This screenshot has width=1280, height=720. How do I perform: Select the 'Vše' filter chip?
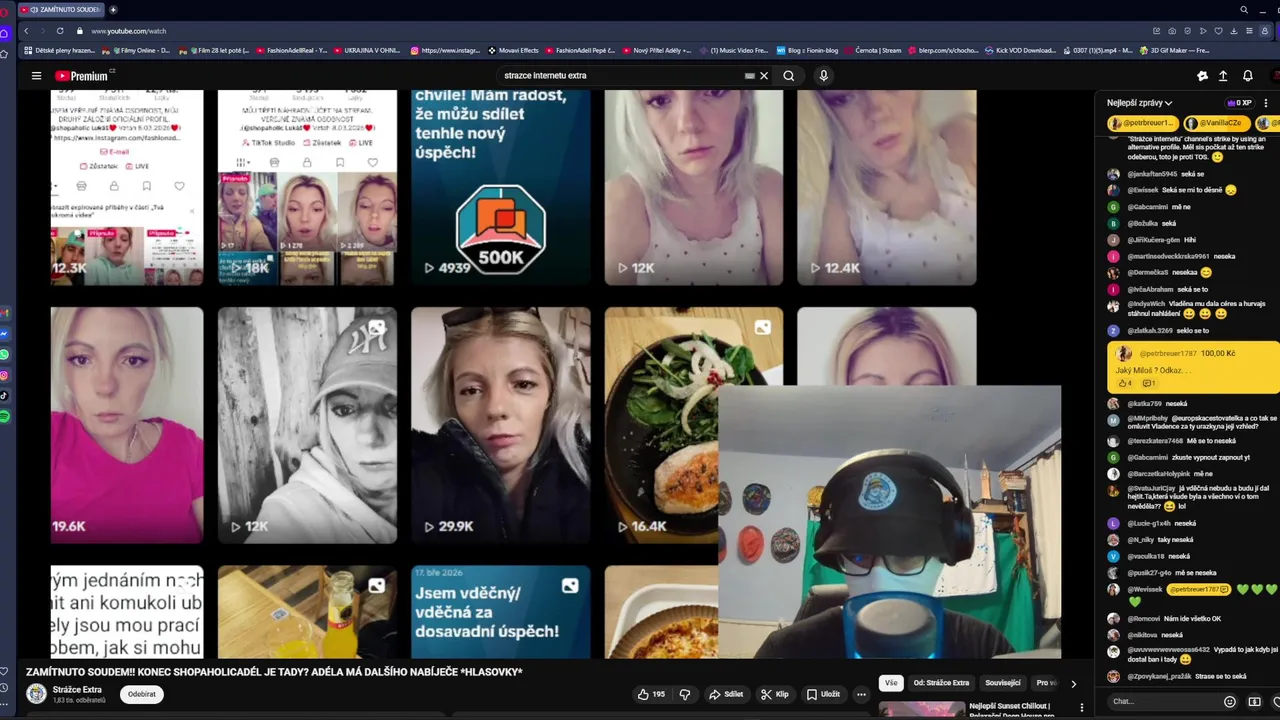[891, 683]
